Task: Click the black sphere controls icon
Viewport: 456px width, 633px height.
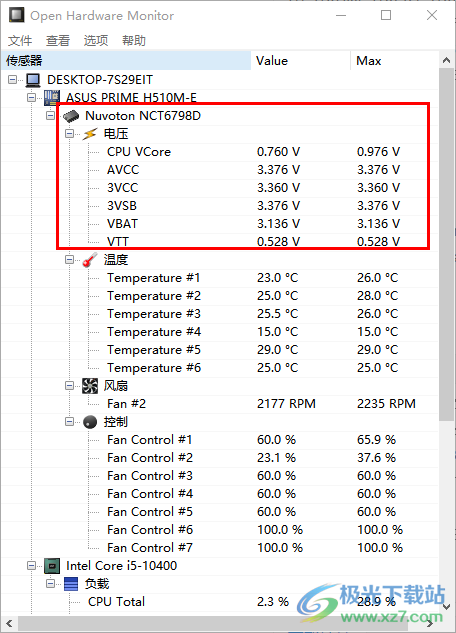Action: click(x=90, y=422)
